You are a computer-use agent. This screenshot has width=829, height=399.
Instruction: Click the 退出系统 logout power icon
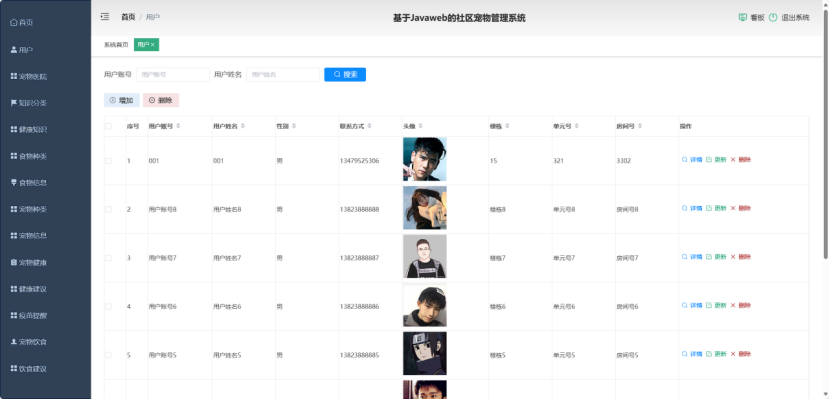tap(773, 17)
